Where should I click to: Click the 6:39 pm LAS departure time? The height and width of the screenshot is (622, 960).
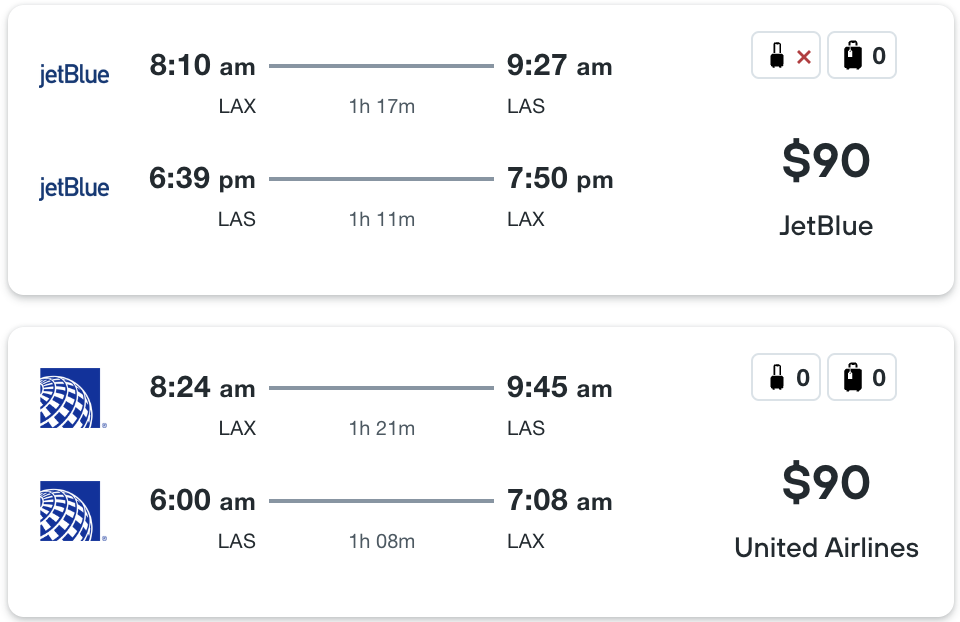(x=202, y=179)
